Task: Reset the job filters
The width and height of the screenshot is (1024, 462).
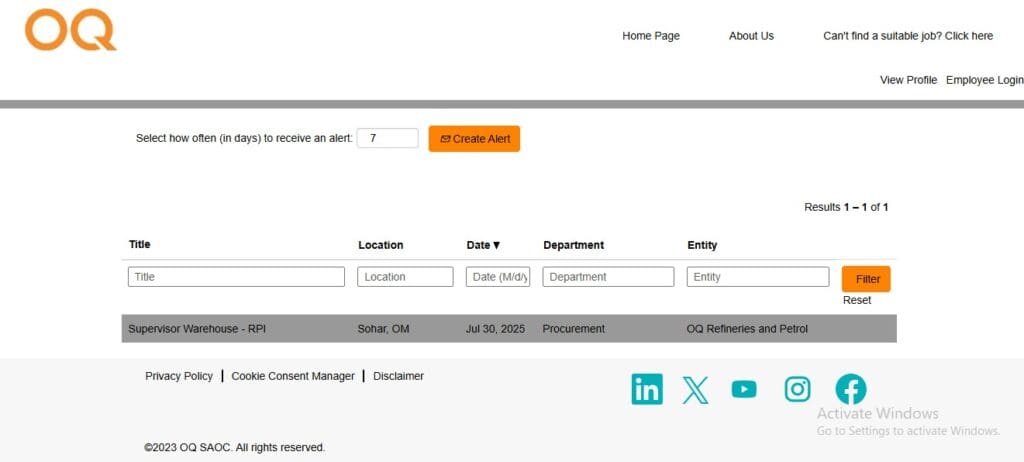Action: (x=857, y=300)
